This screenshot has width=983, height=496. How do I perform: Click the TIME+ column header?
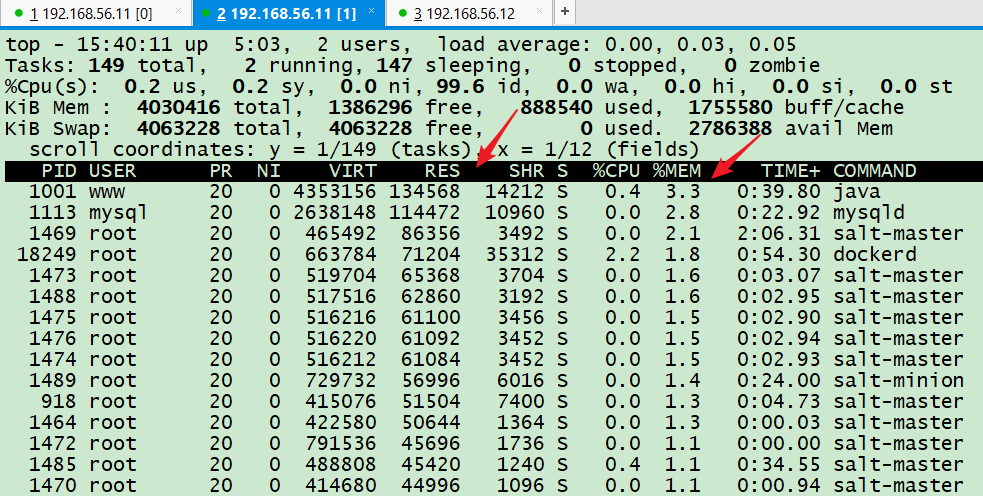tap(791, 171)
